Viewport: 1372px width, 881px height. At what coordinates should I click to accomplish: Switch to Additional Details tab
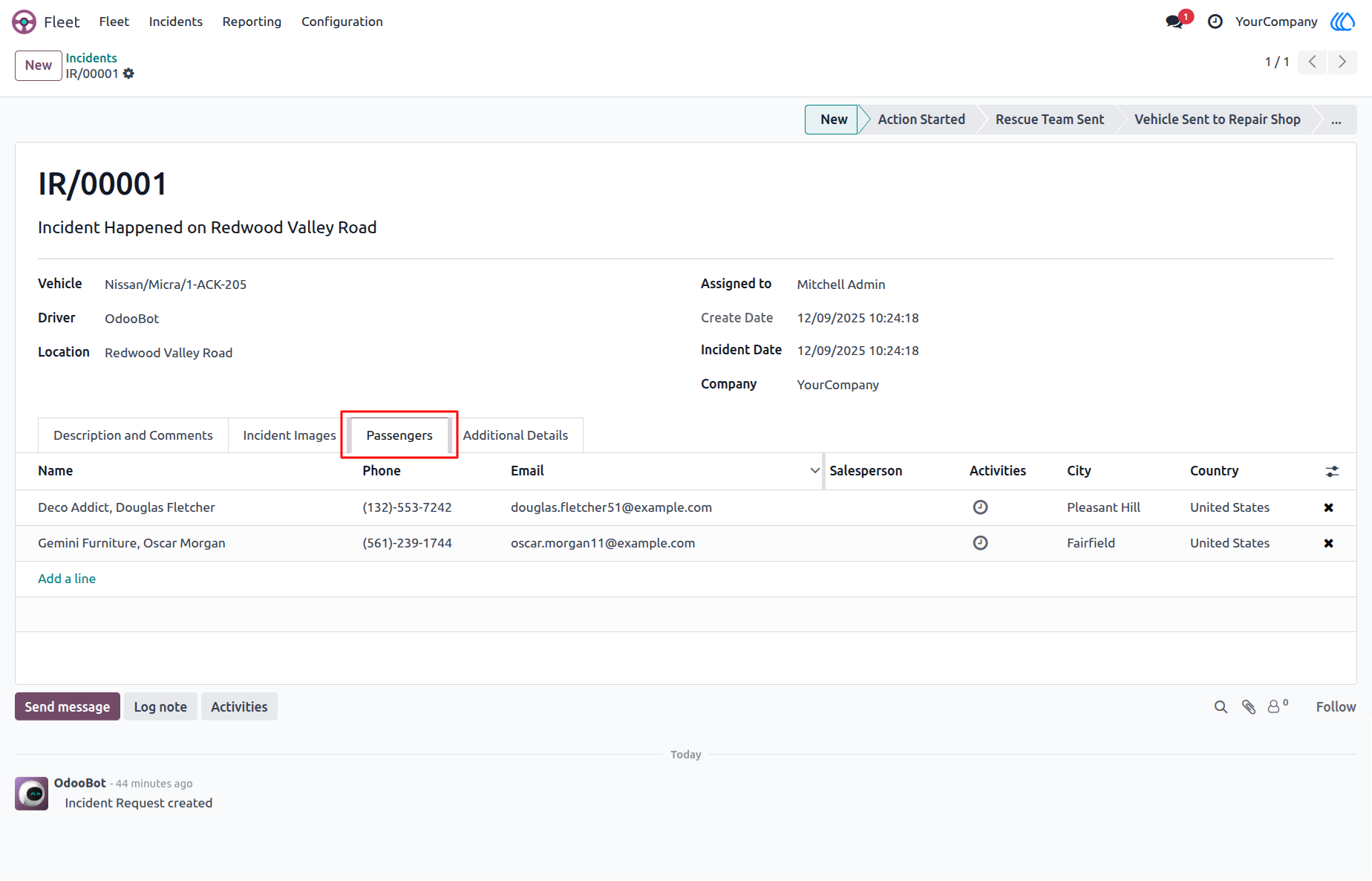[x=515, y=435]
